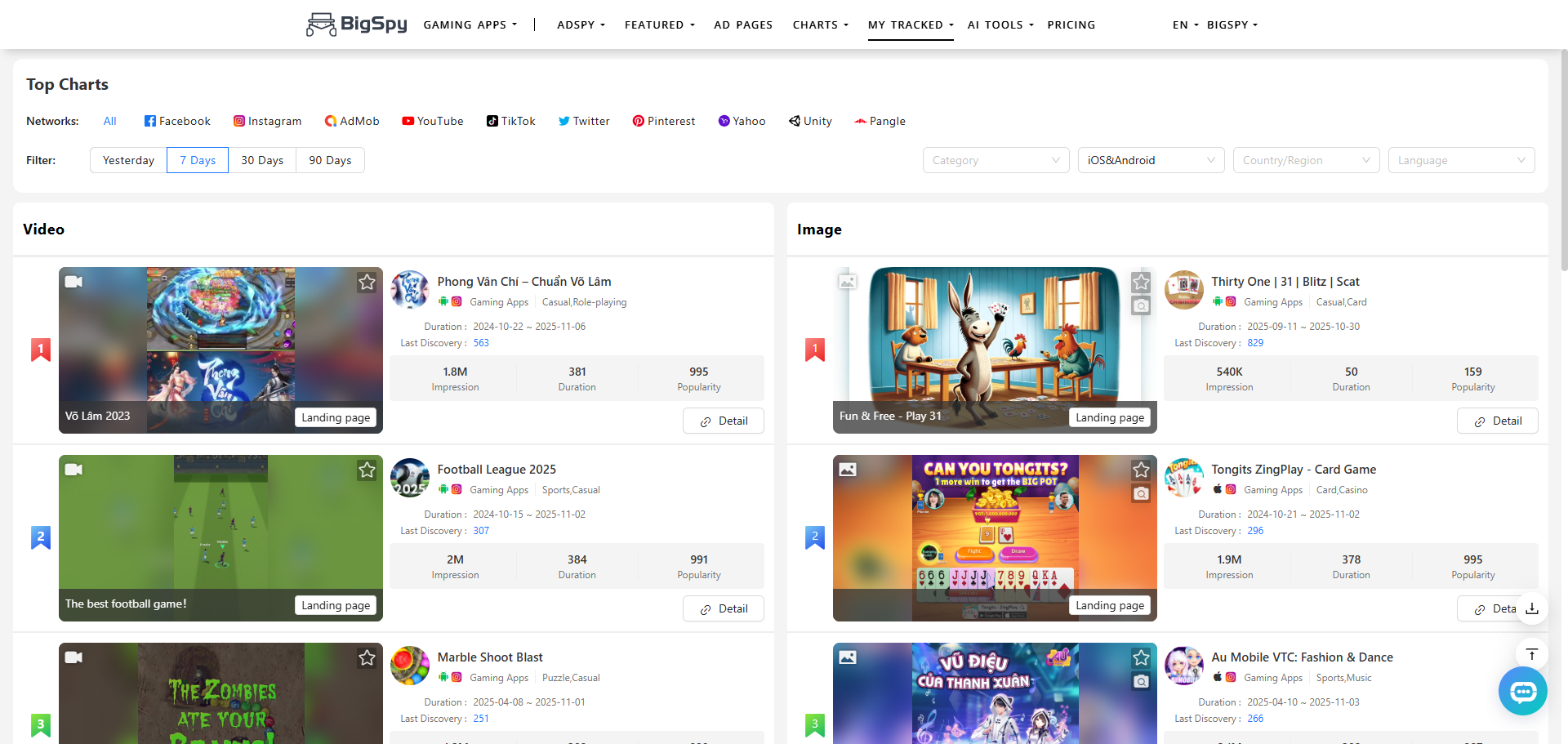Switch filter to 30 Days
Image resolution: width=1568 pixels, height=744 pixels.
[262, 160]
